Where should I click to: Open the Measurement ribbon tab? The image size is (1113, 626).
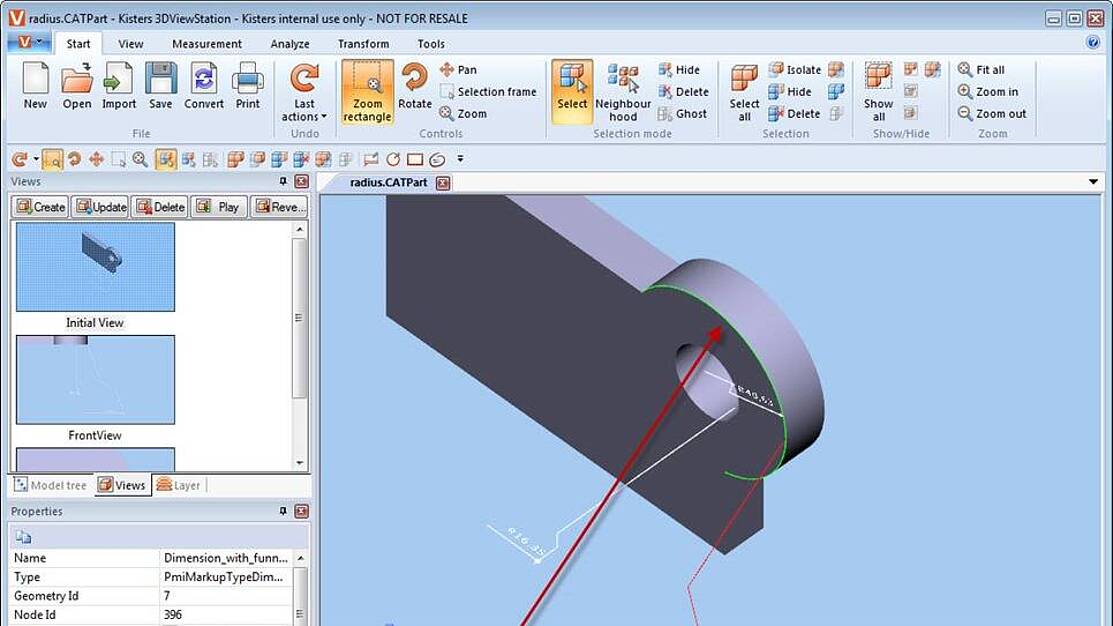click(x=207, y=43)
